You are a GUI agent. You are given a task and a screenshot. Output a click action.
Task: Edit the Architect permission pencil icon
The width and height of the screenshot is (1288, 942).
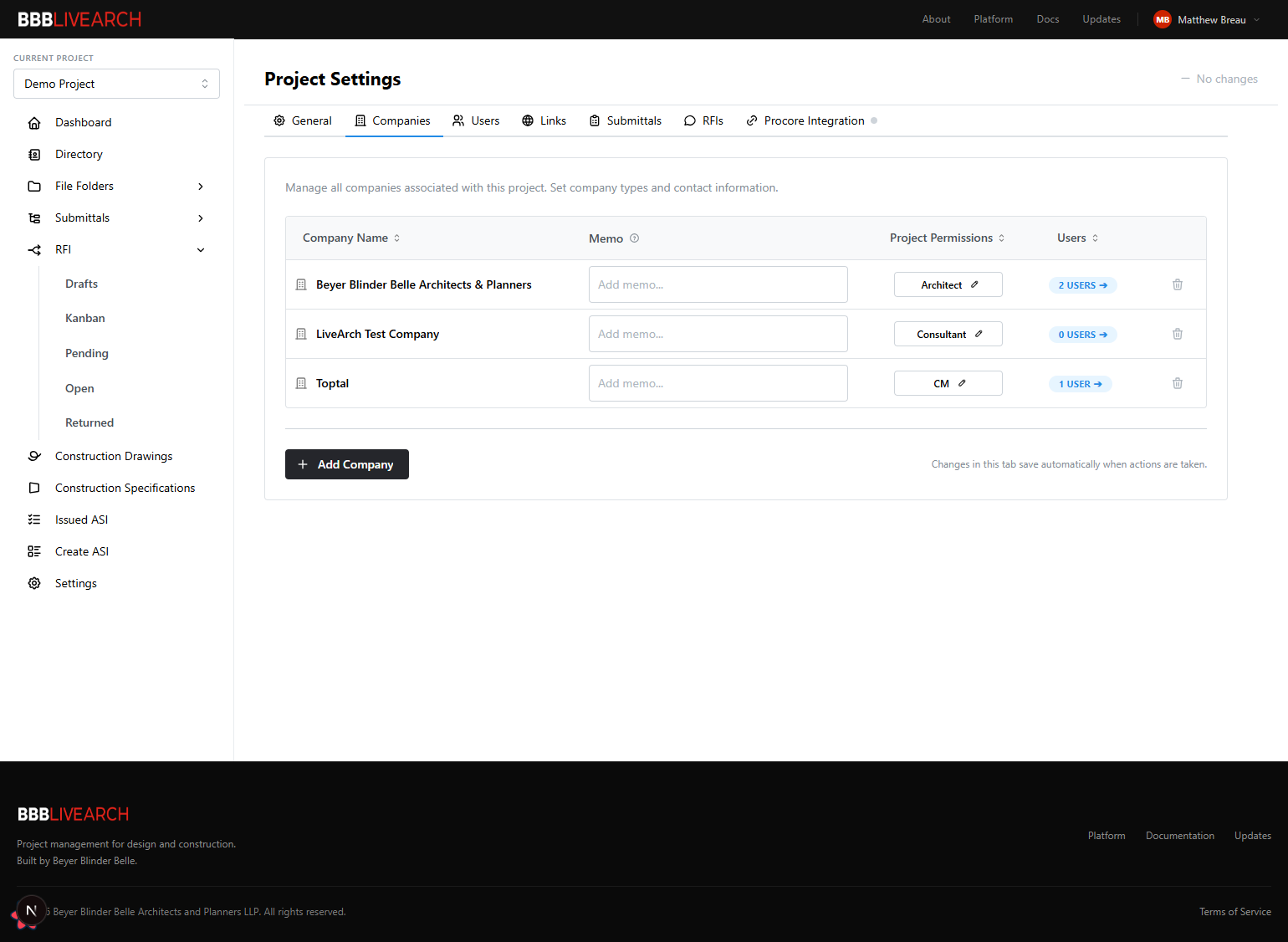point(974,284)
